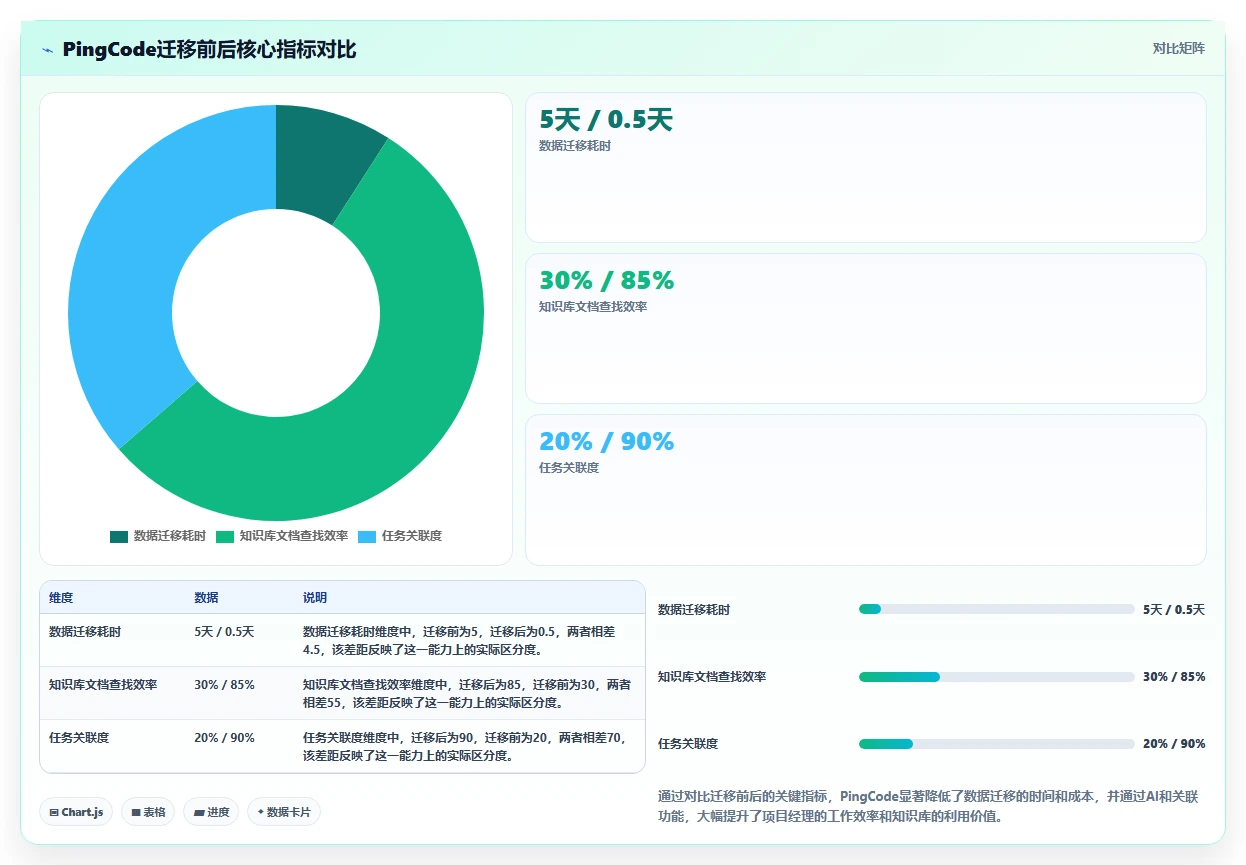The image size is (1246, 865).
Task: Click the lightning icon beside the PingCode title
Action: pyautogui.click(x=48, y=50)
